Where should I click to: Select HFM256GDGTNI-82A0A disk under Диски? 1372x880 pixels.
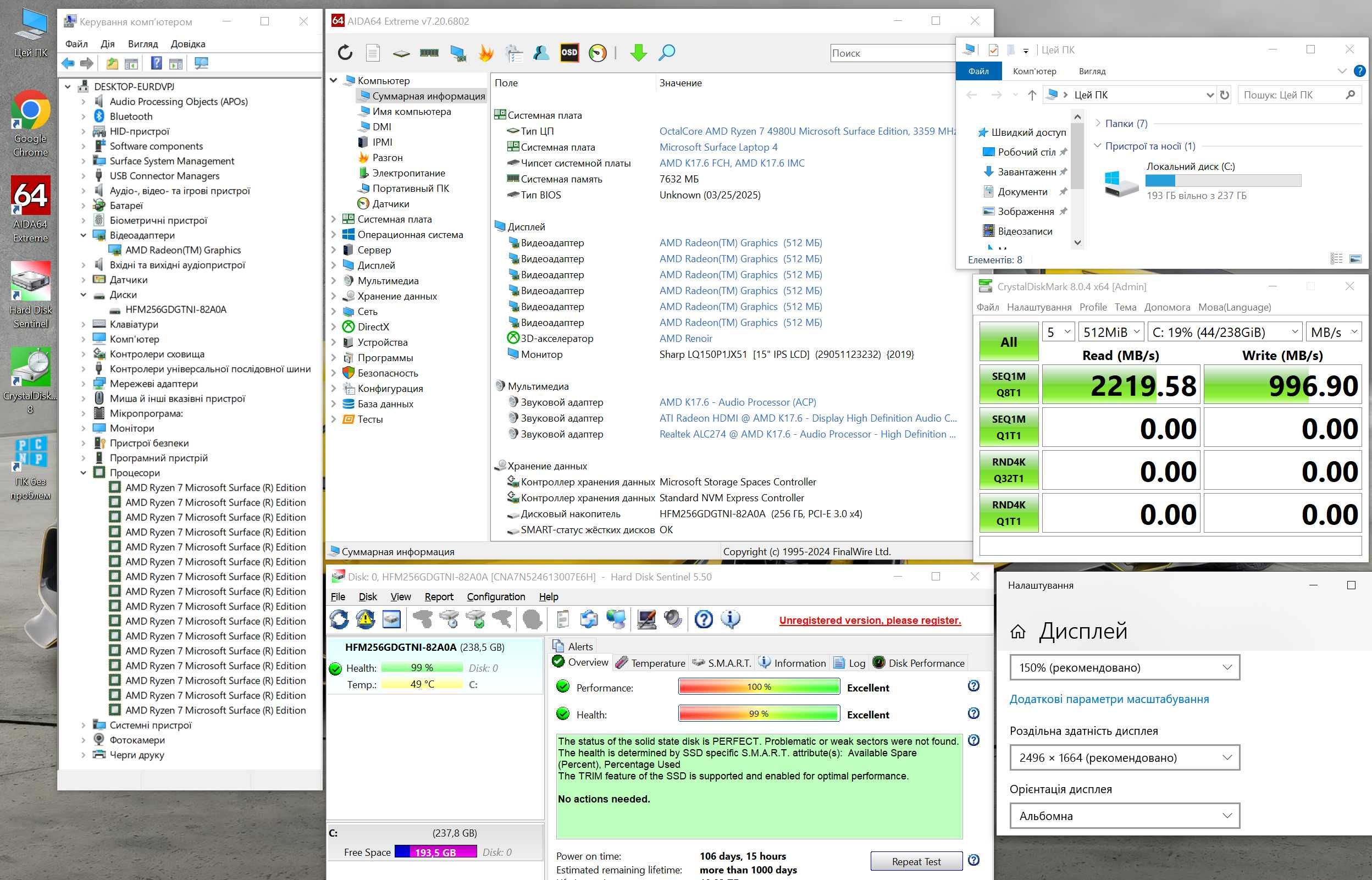tap(175, 309)
